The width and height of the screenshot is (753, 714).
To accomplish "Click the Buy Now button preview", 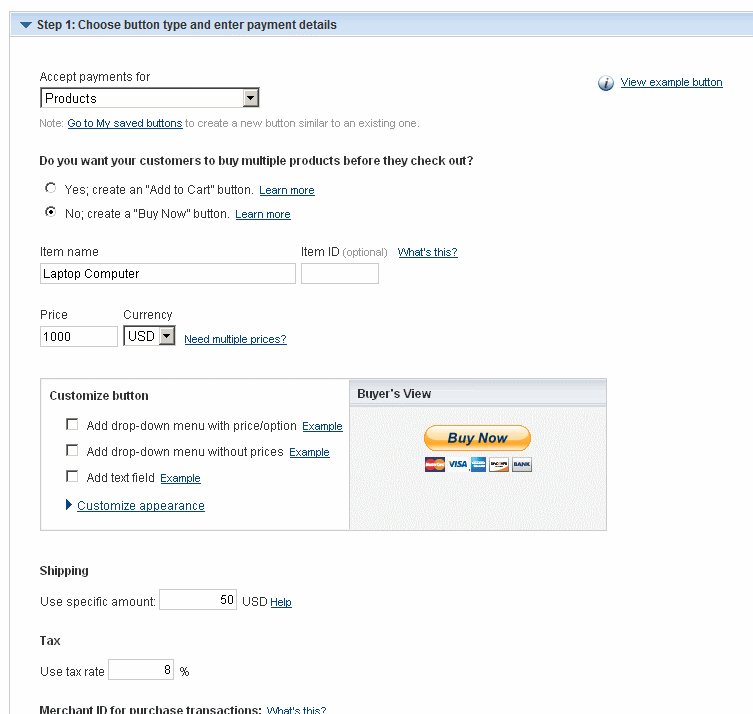I will click(x=477, y=438).
